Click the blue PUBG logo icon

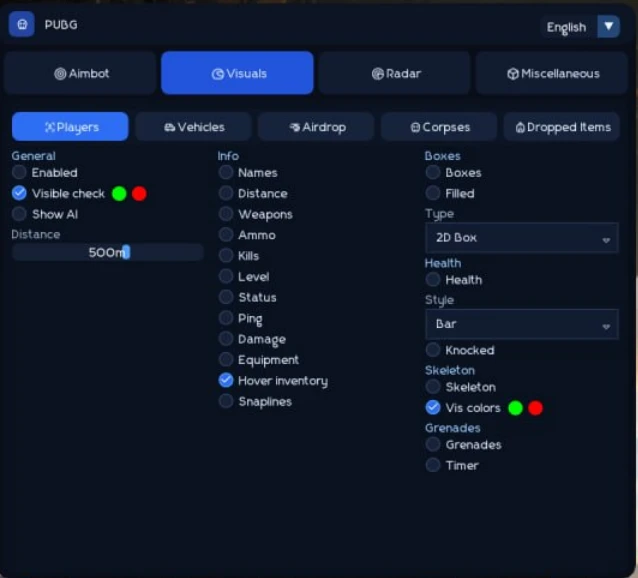(22, 25)
